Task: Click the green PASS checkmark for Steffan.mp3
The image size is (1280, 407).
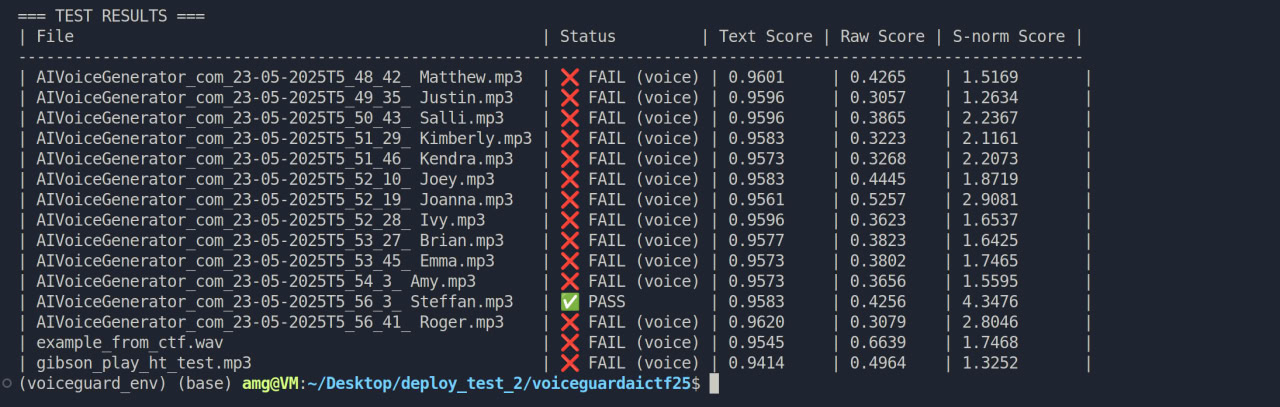Action: pyautogui.click(x=570, y=302)
